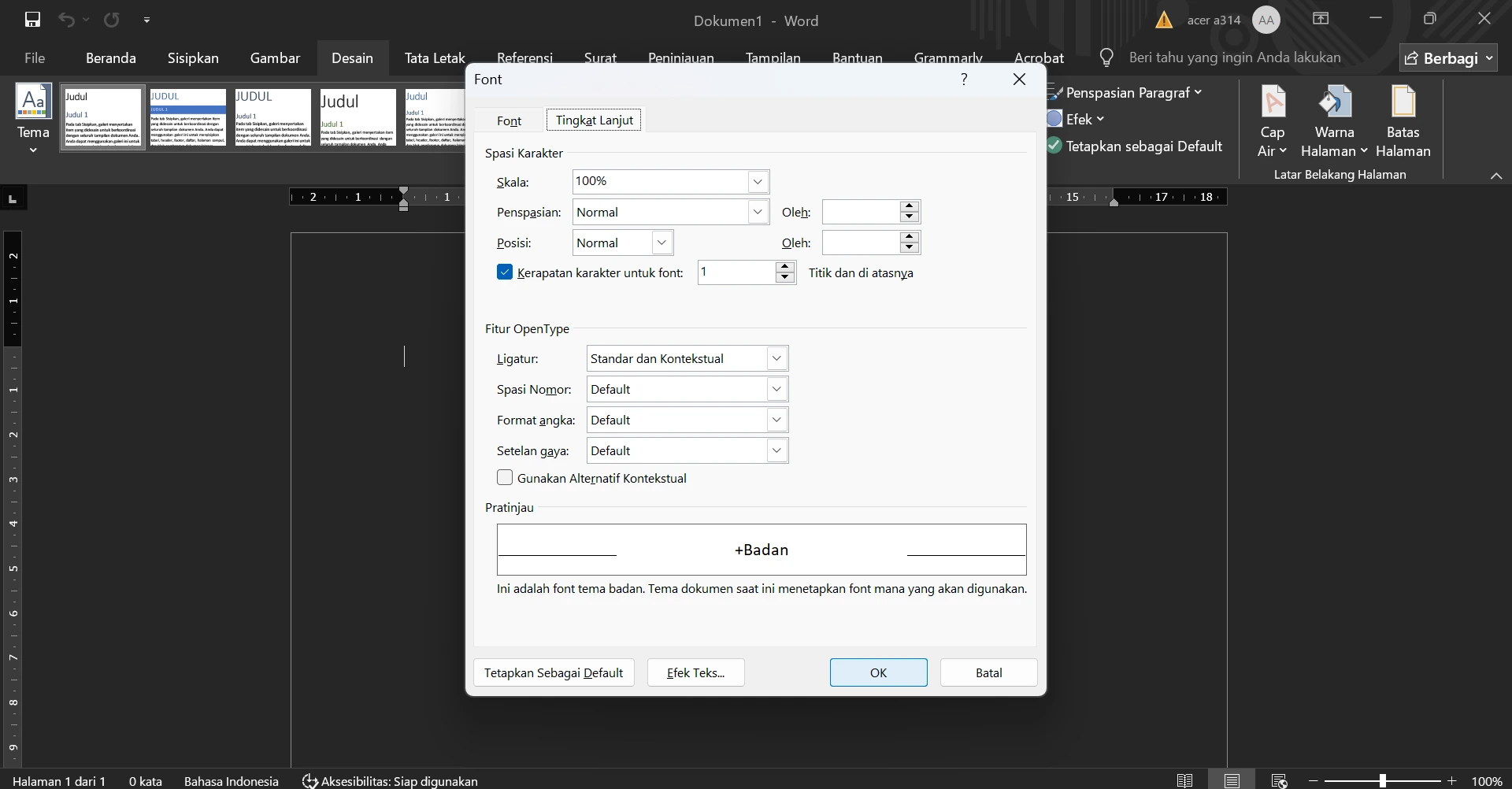Select the first Judul theme thumbnail
This screenshot has height=789, width=1512.
point(102,117)
